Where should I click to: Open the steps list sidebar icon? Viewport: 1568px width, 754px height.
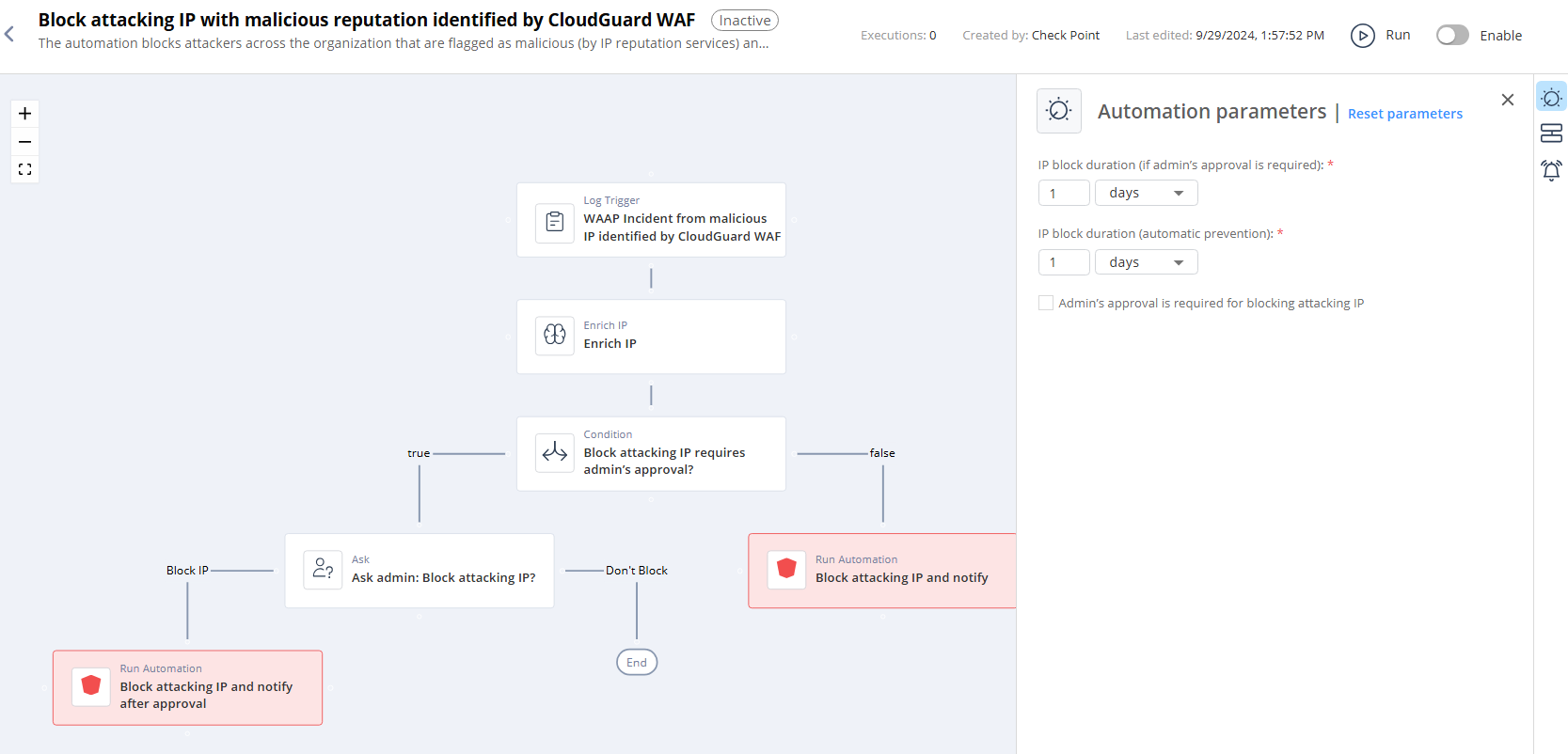coord(1551,134)
